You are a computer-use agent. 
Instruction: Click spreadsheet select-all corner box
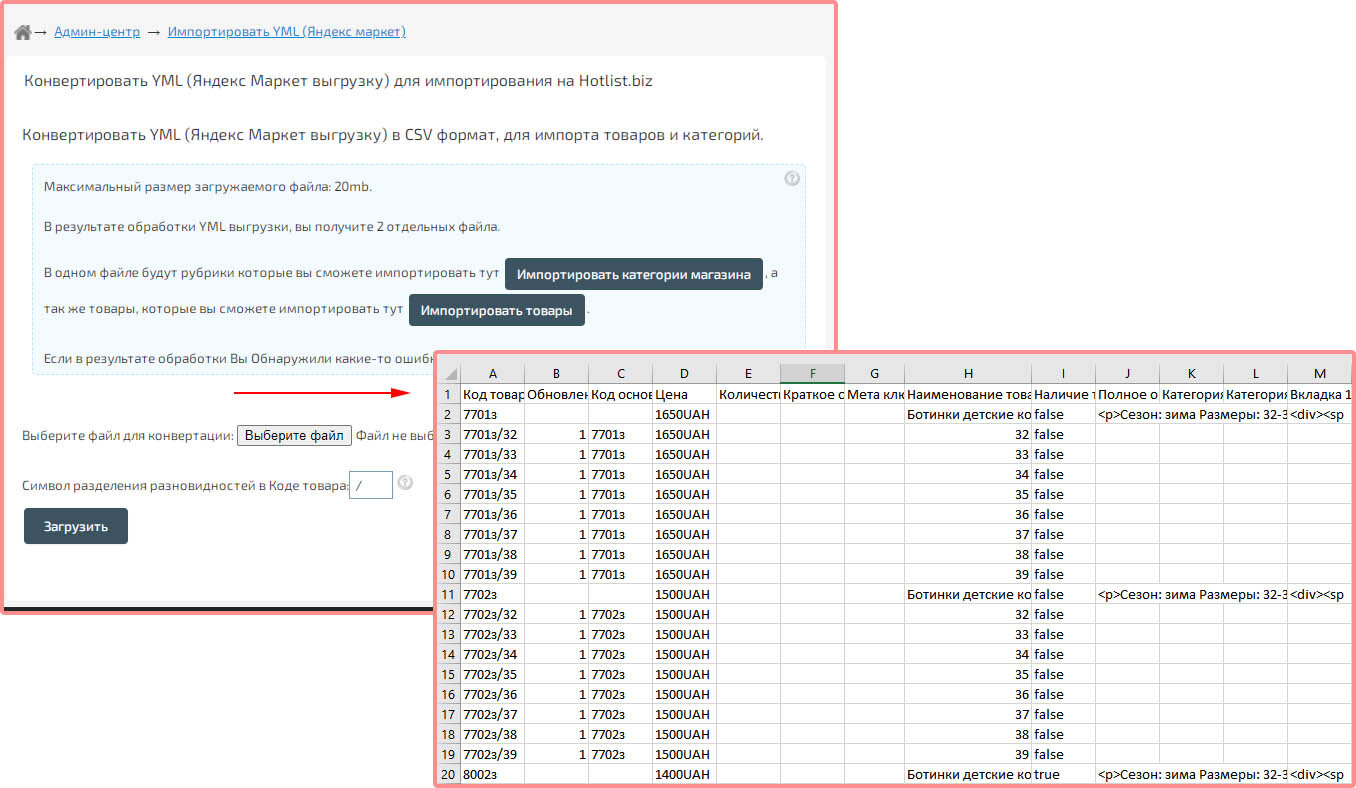pyautogui.click(x=449, y=374)
